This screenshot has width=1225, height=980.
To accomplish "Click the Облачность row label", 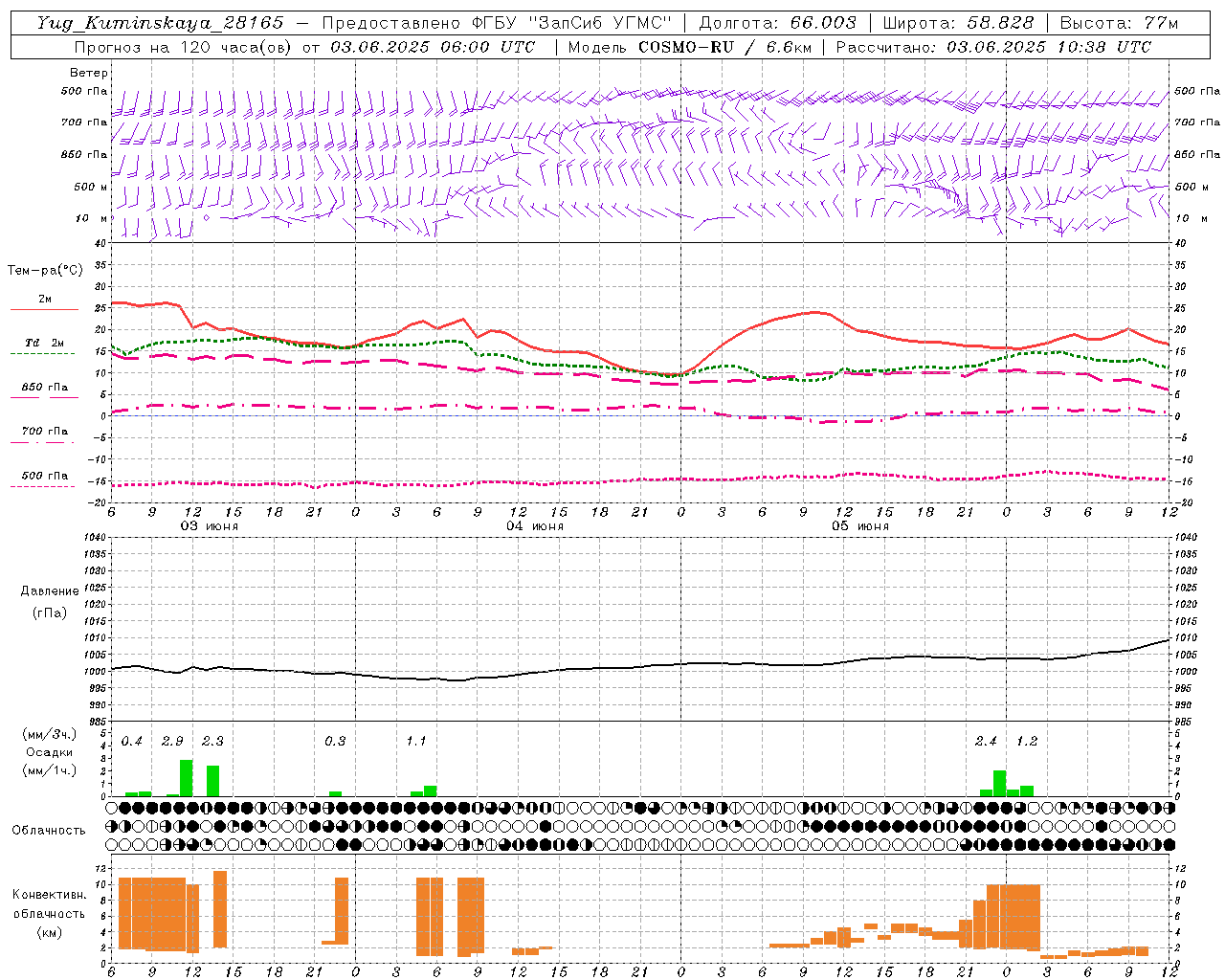I will (x=49, y=831).
